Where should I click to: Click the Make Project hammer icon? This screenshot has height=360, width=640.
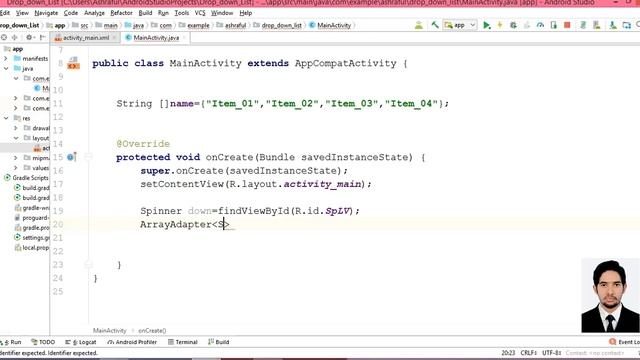pyautogui.click(x=435, y=25)
